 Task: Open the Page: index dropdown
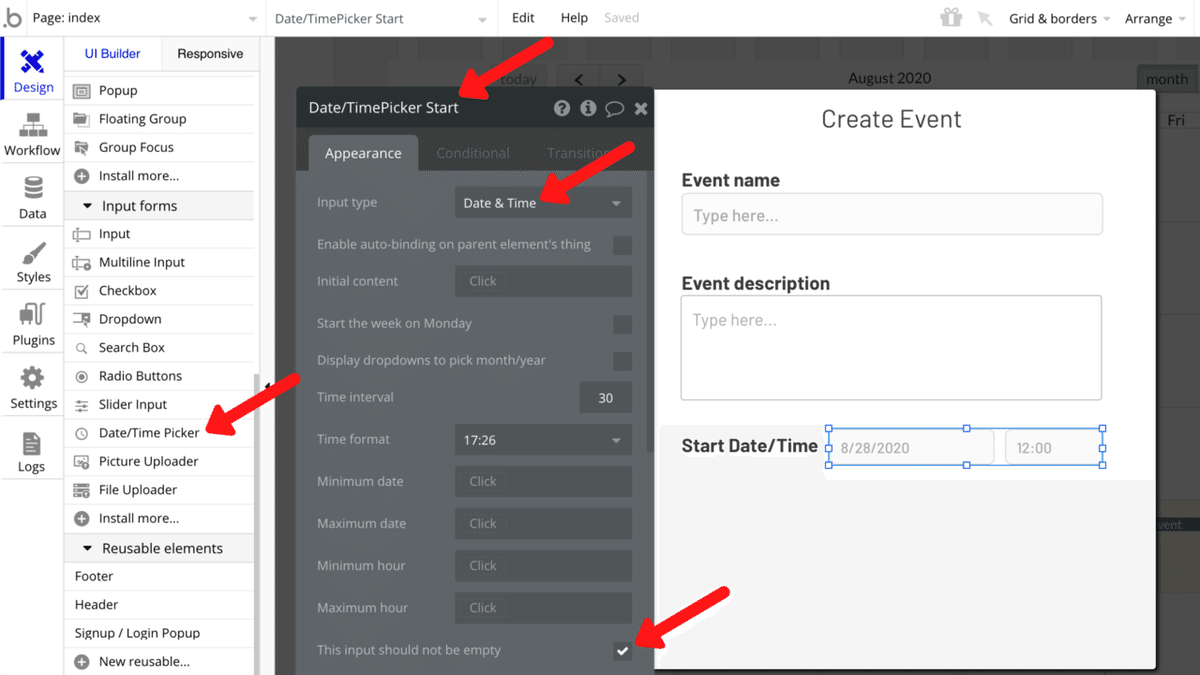tap(143, 18)
